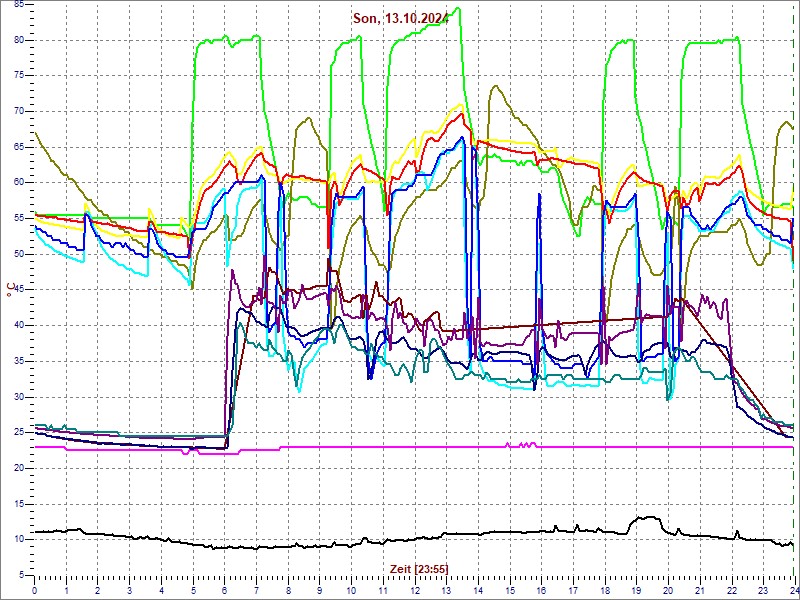Click the 14 hour label on time axis
The width and height of the screenshot is (800, 600).
point(478,590)
